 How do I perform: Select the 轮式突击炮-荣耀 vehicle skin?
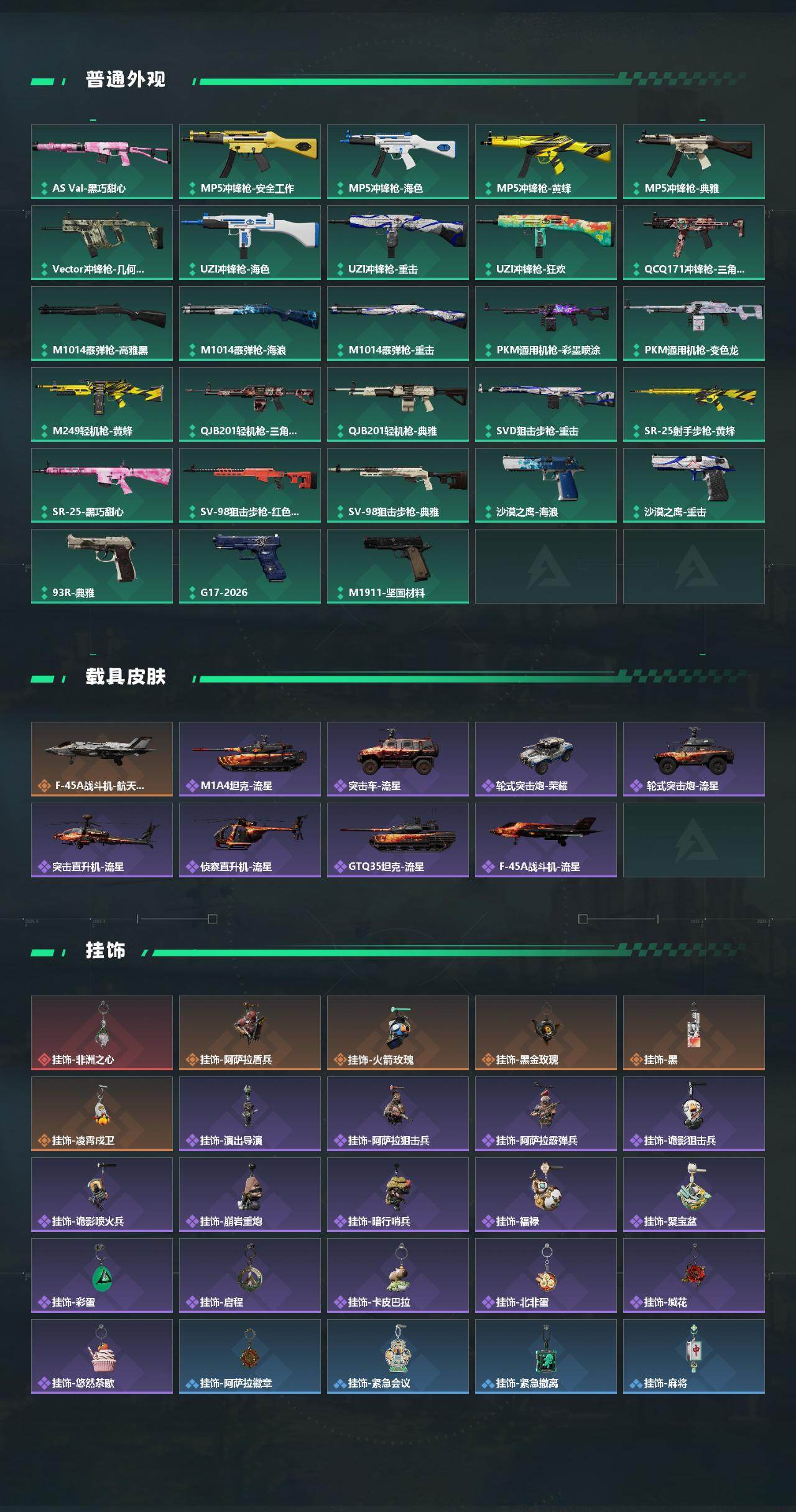click(x=546, y=759)
